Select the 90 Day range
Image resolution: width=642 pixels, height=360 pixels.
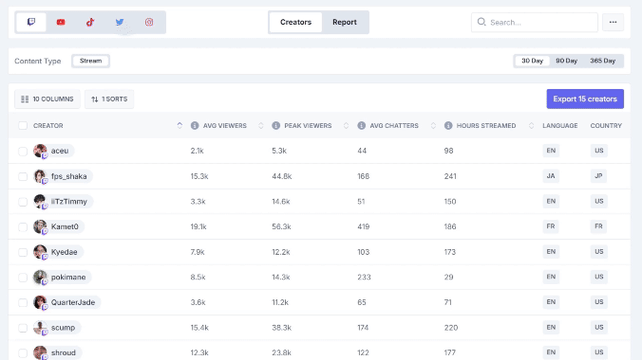click(566, 61)
